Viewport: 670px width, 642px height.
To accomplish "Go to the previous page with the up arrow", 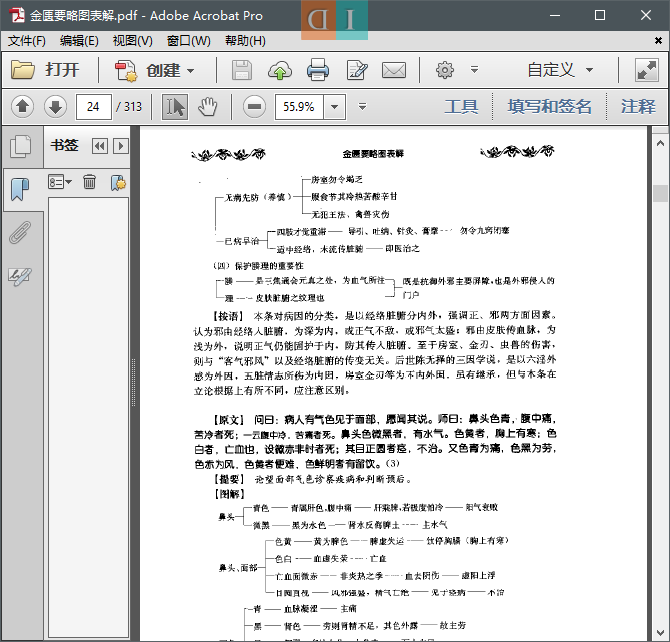I will click(x=23, y=106).
